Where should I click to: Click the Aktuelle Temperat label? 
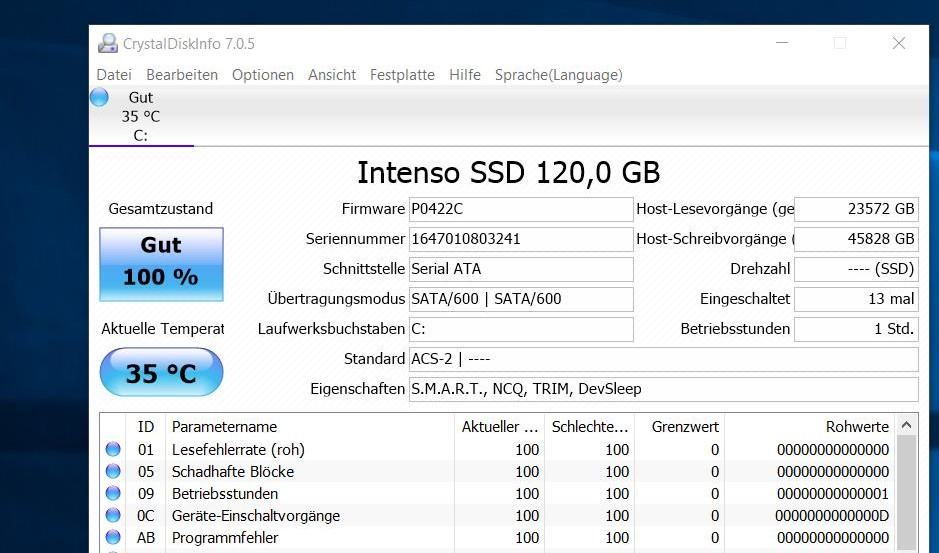[x=162, y=328]
